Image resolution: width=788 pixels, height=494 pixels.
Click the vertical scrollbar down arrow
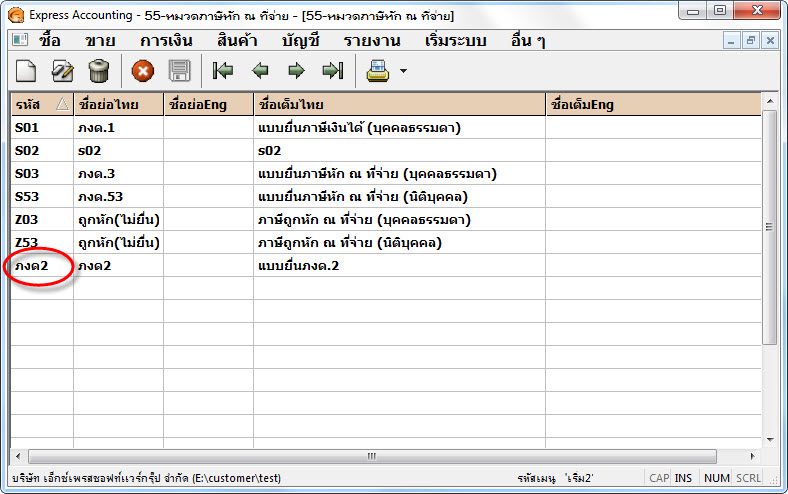point(770,438)
